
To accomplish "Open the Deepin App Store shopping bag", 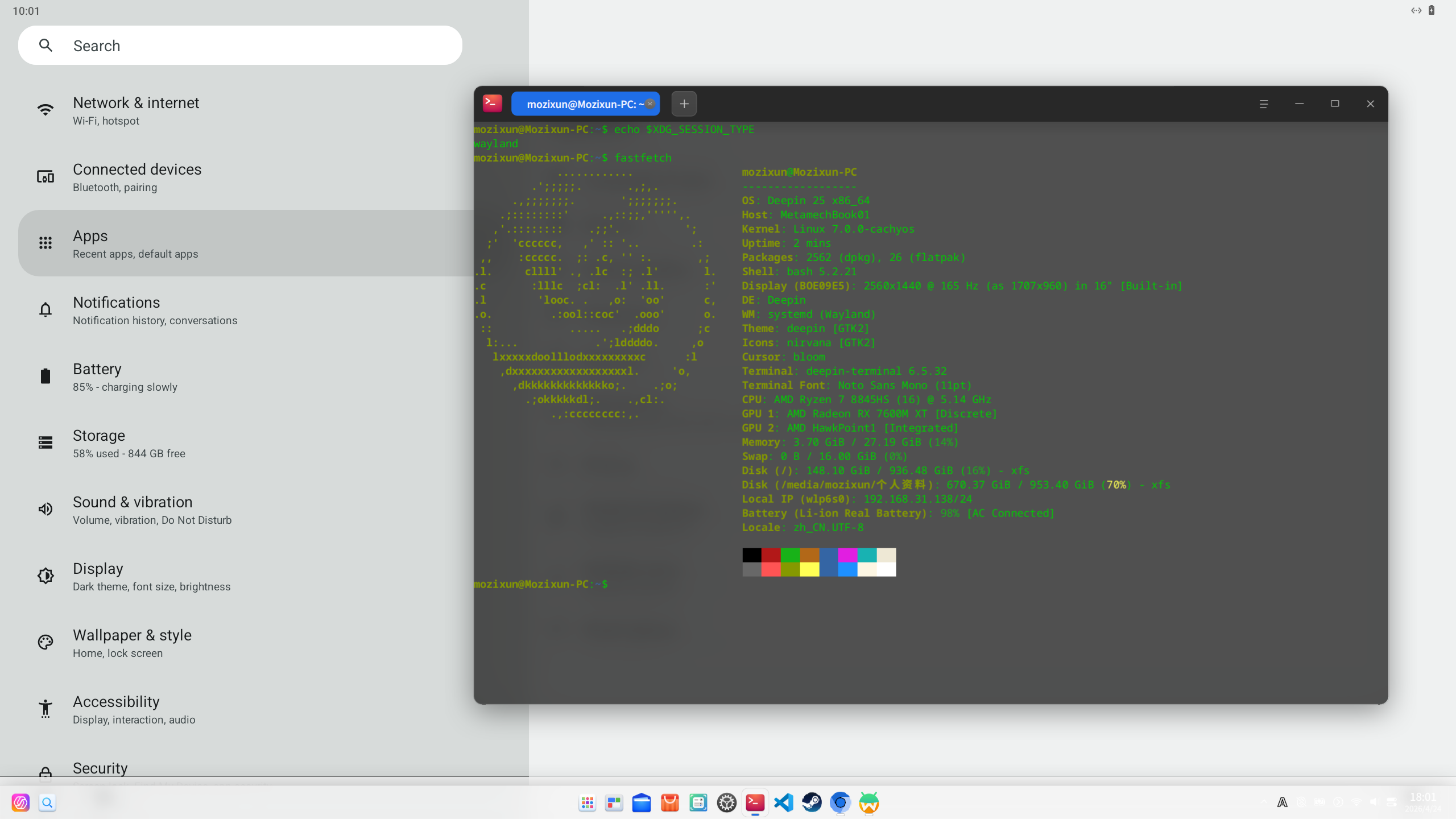I will pos(669,803).
